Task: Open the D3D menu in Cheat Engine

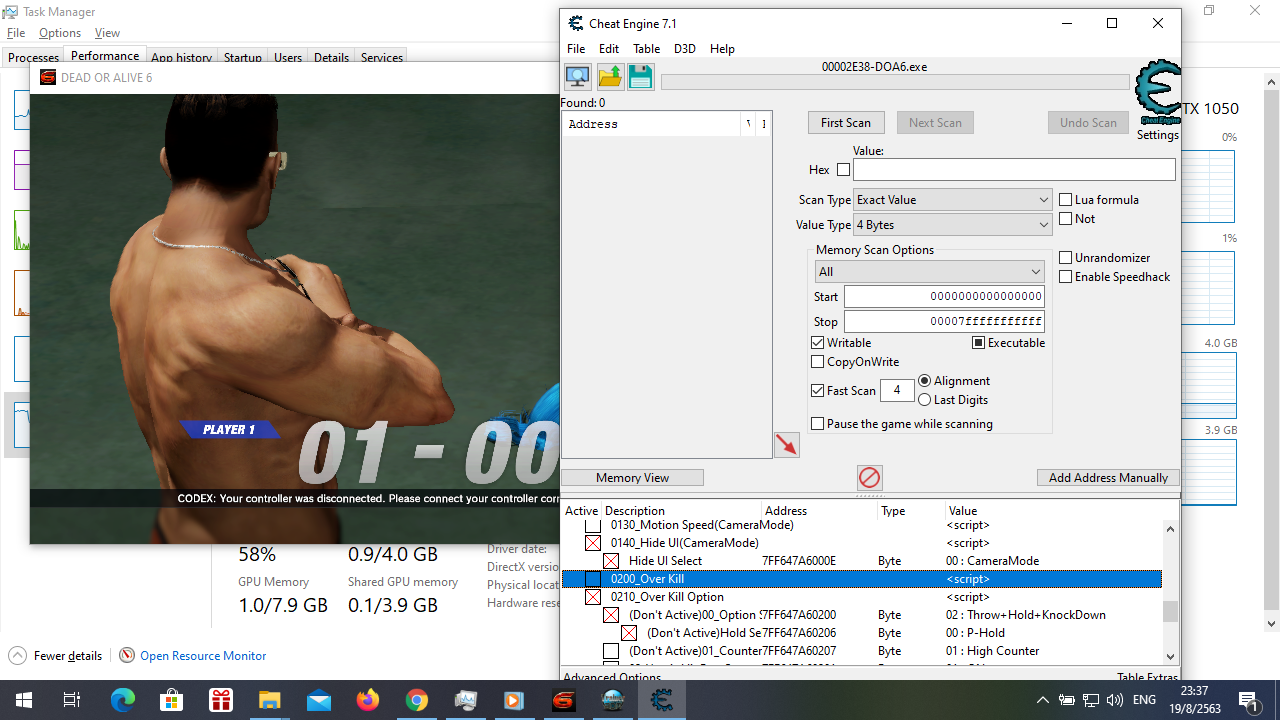Action: (685, 49)
